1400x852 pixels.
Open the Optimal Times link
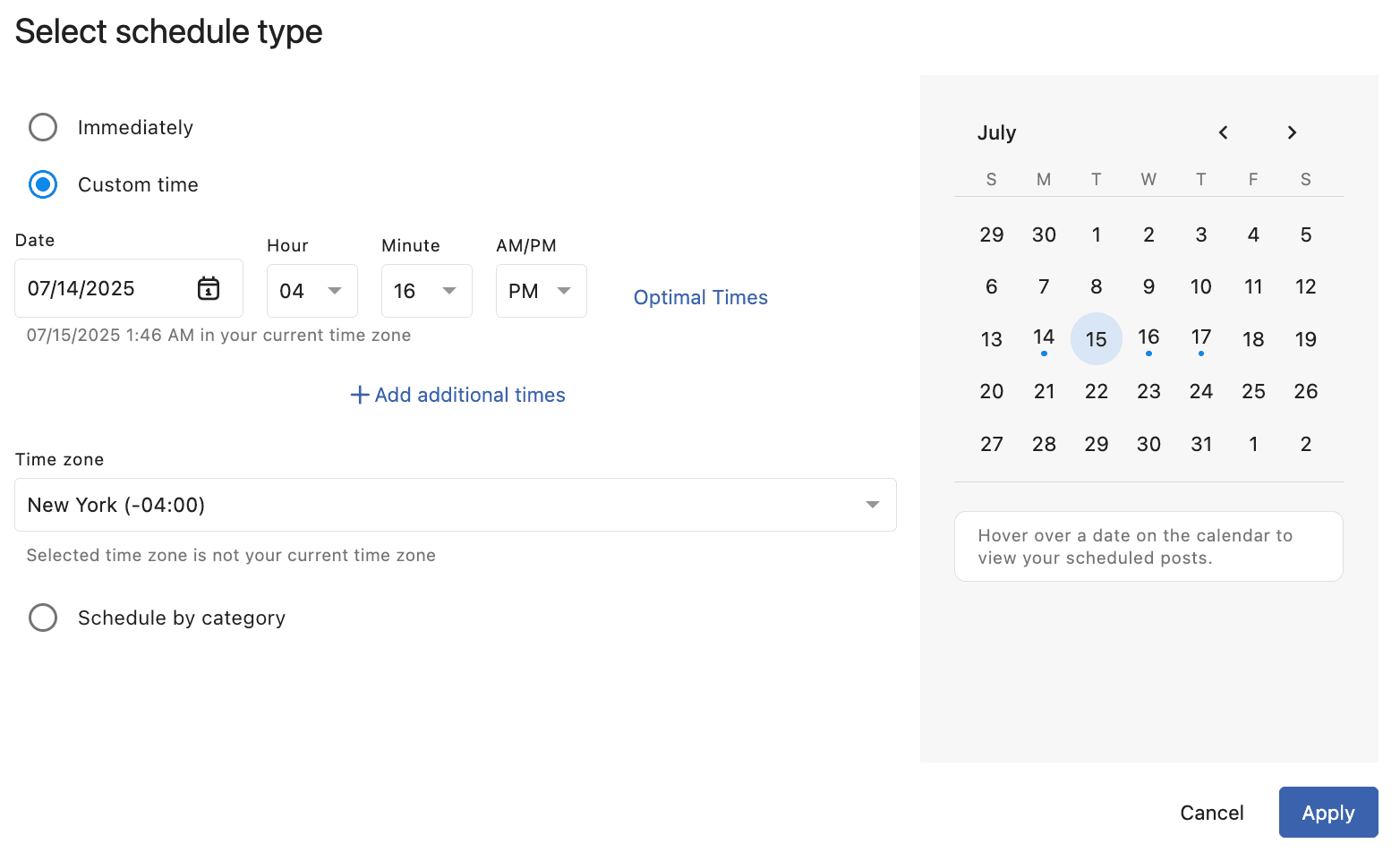tap(700, 297)
